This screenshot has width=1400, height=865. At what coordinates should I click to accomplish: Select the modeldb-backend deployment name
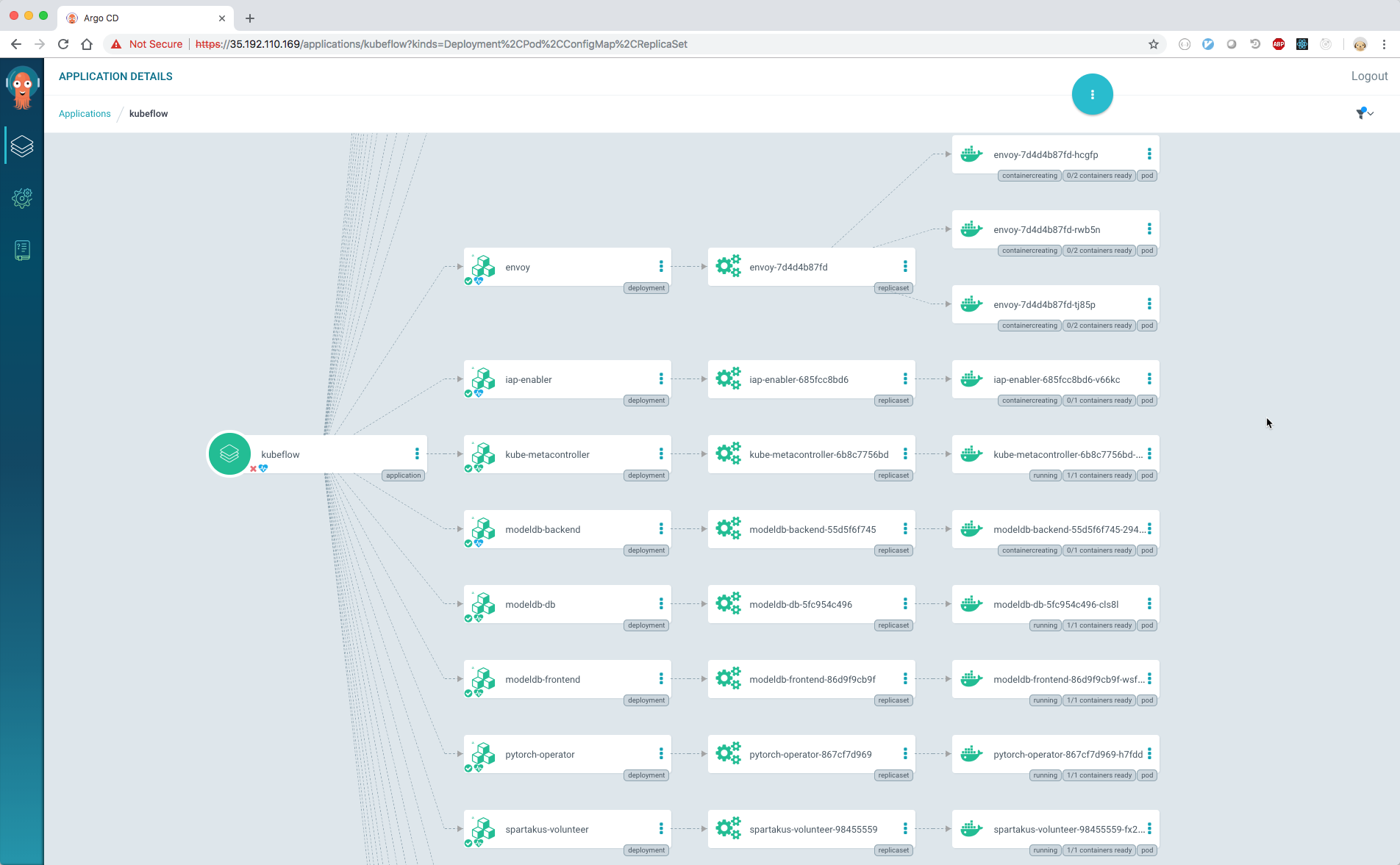point(543,529)
